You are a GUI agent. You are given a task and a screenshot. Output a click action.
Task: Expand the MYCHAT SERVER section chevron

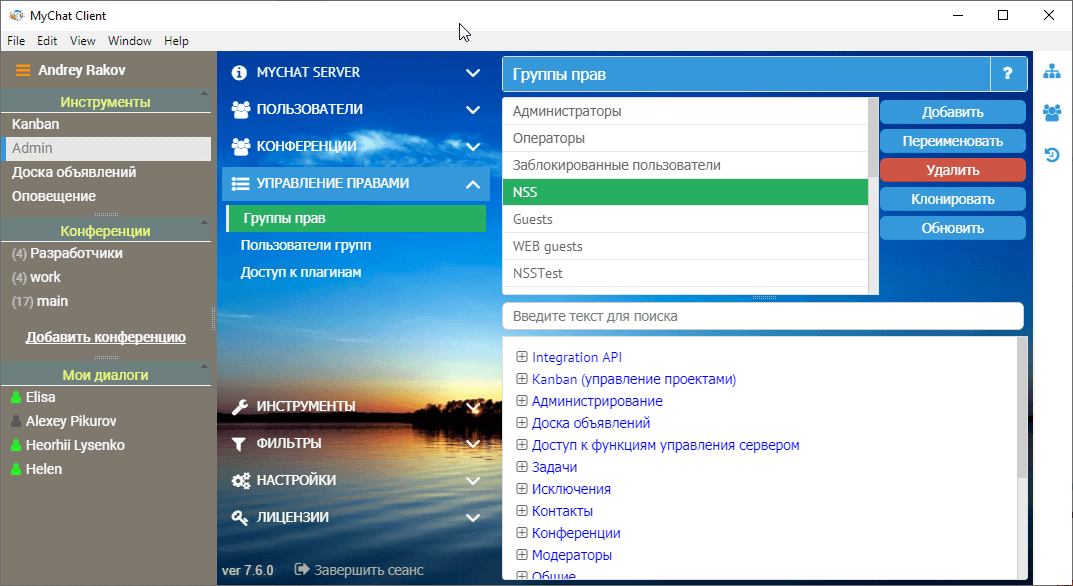tap(473, 73)
